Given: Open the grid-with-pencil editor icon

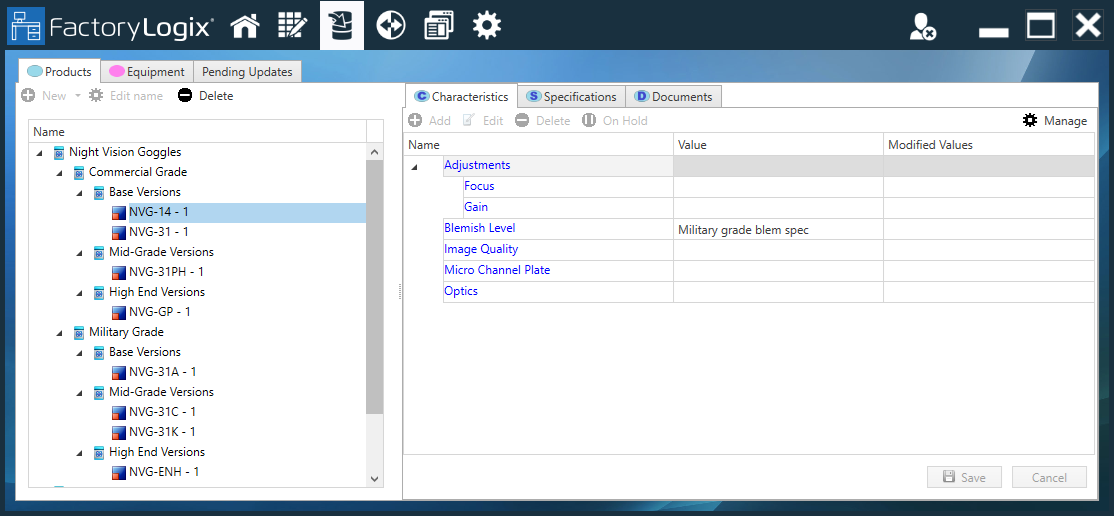Looking at the screenshot, I should coord(292,26).
